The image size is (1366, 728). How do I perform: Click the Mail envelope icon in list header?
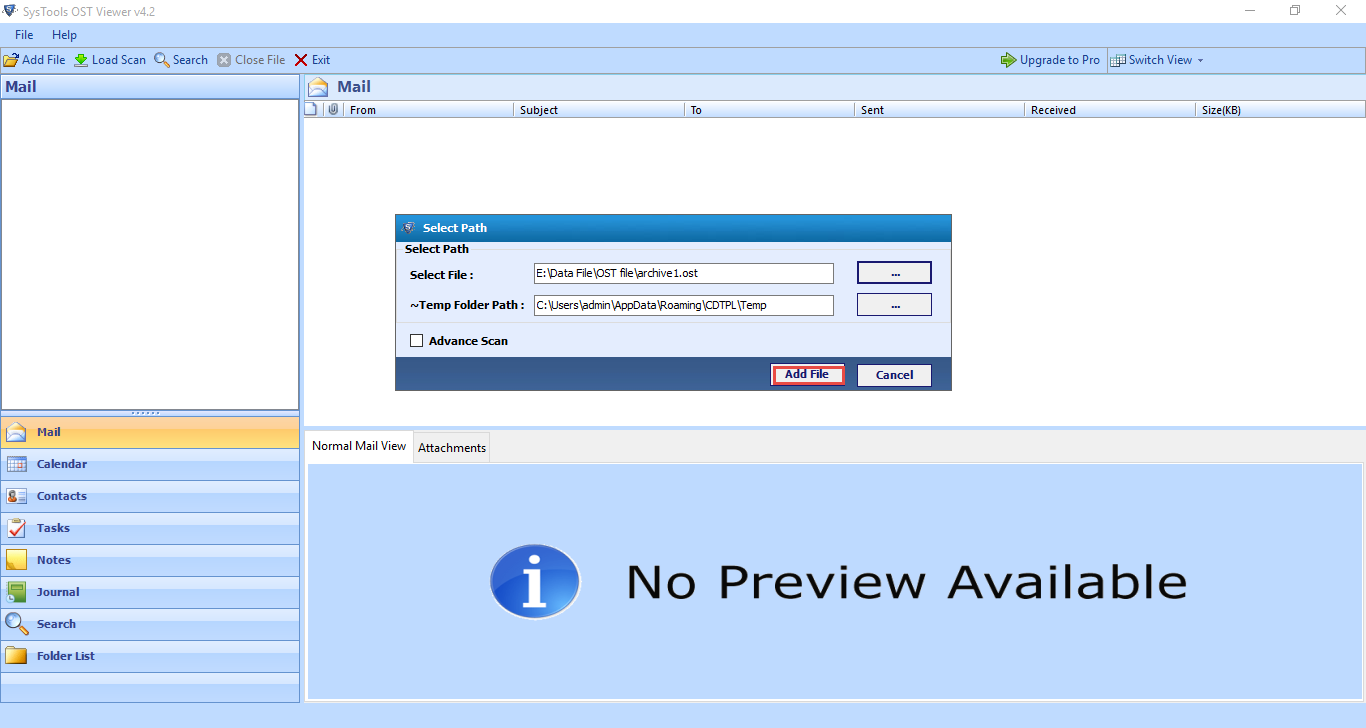tap(318, 87)
